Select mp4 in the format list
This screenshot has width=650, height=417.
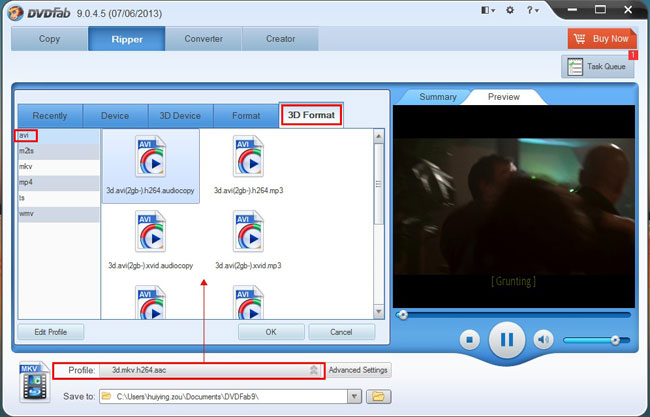tap(58, 182)
